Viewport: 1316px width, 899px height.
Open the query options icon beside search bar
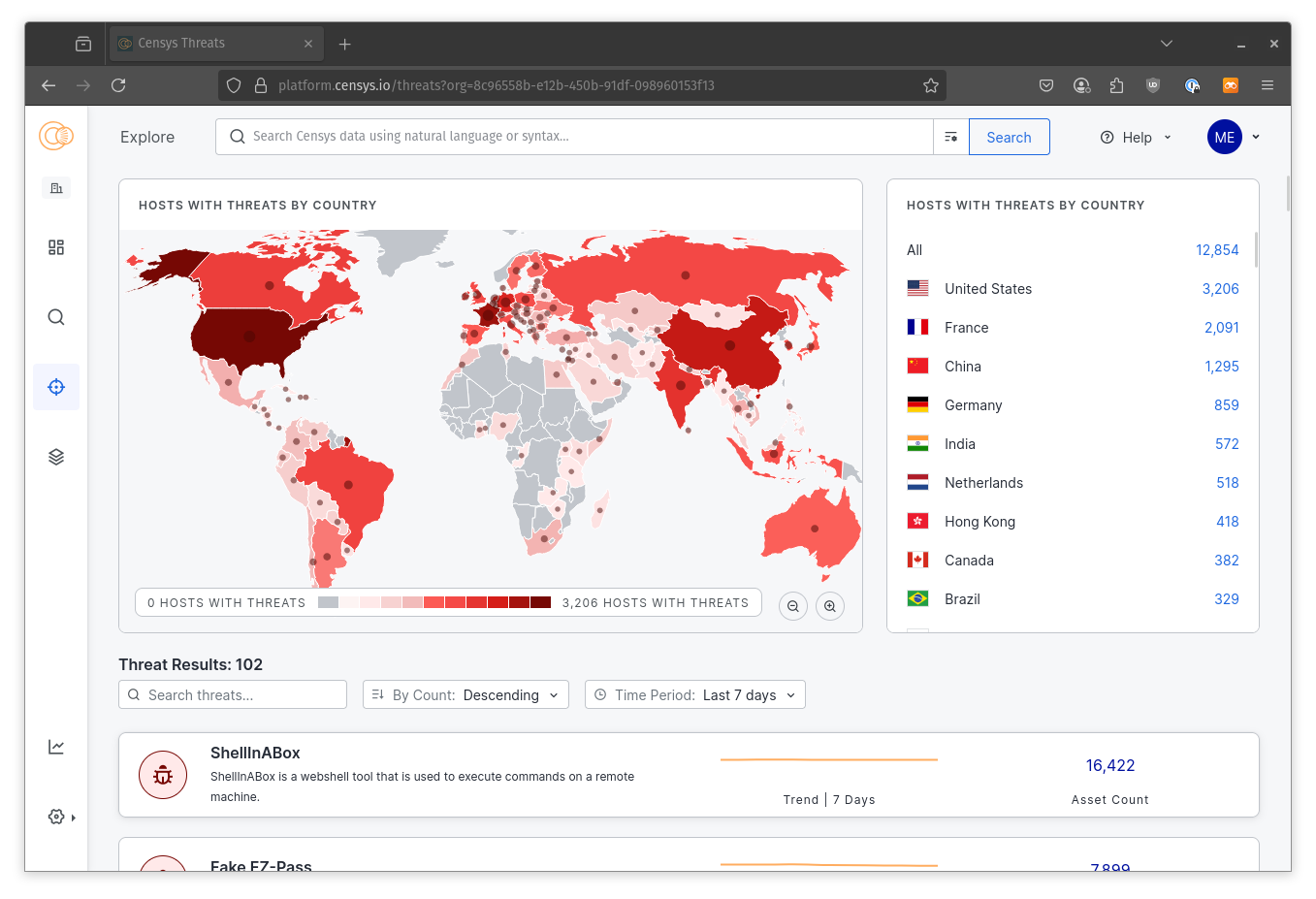point(950,137)
